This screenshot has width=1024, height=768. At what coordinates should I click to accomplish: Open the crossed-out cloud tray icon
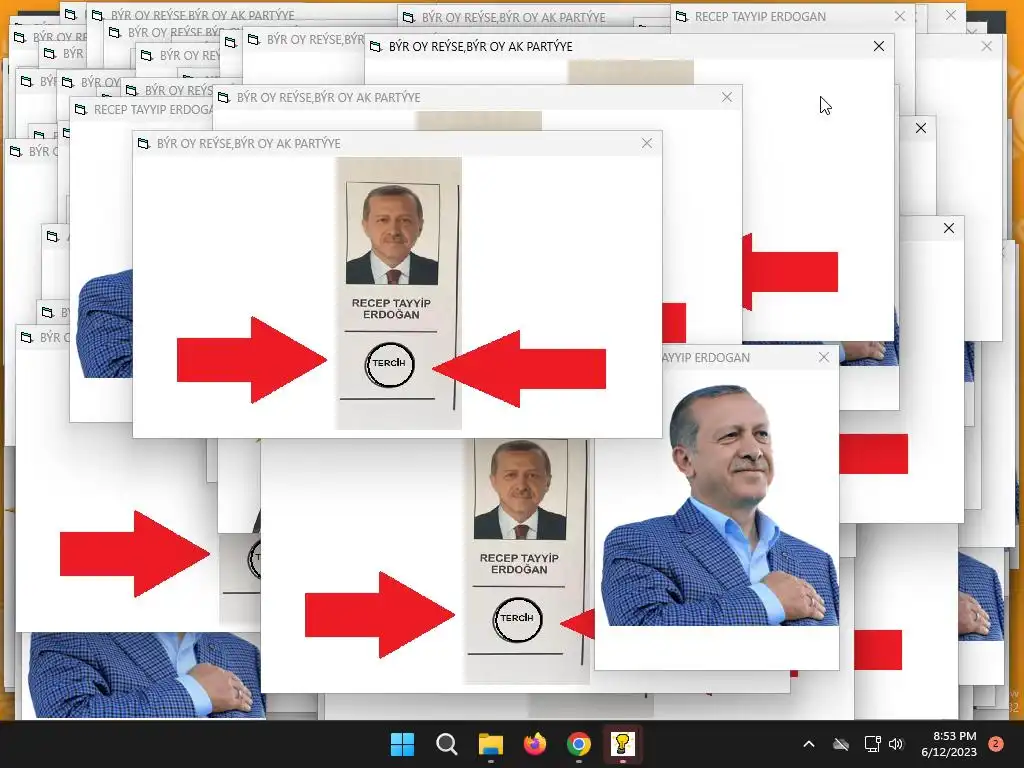click(x=841, y=744)
